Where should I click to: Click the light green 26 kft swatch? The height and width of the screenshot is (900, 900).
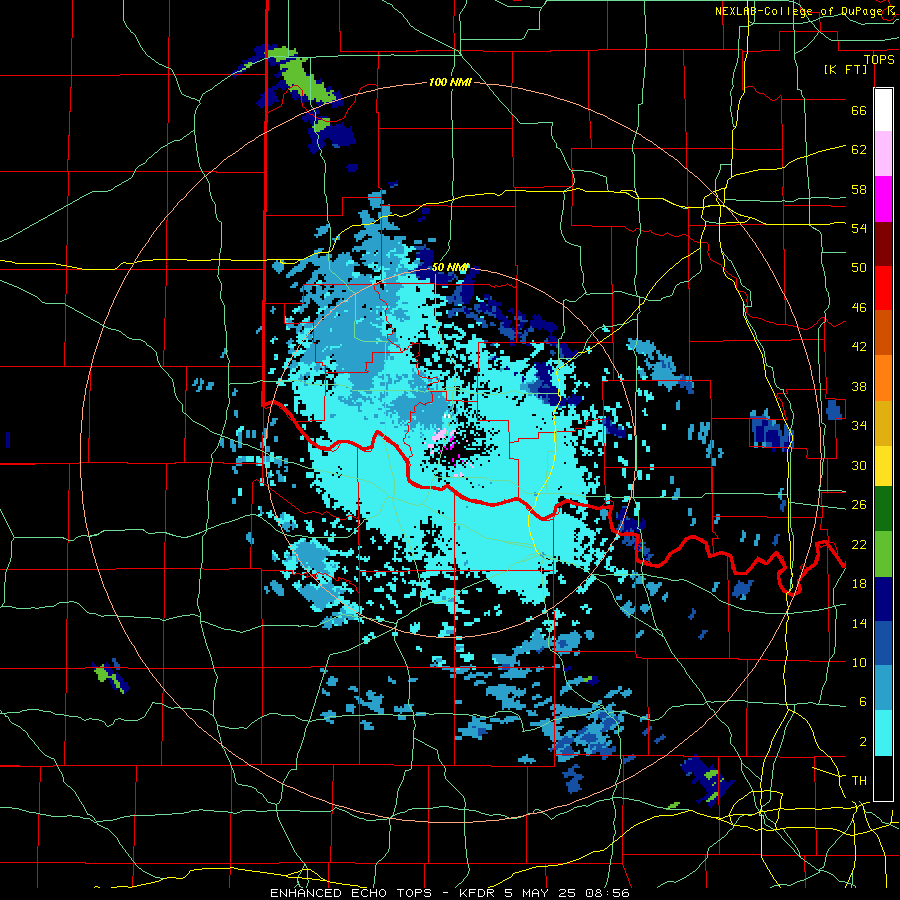pyautogui.click(x=883, y=554)
